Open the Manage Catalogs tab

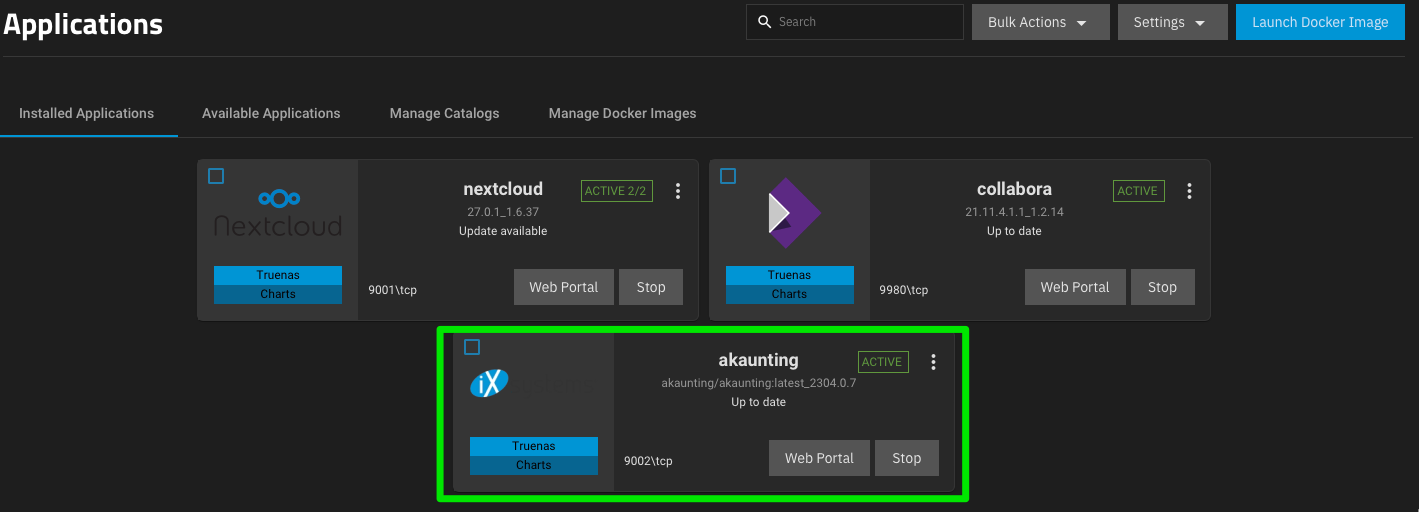coord(444,113)
